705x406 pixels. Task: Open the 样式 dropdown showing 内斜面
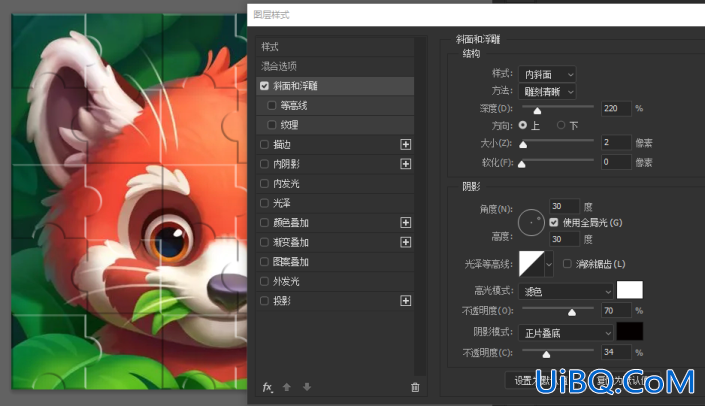[547, 74]
